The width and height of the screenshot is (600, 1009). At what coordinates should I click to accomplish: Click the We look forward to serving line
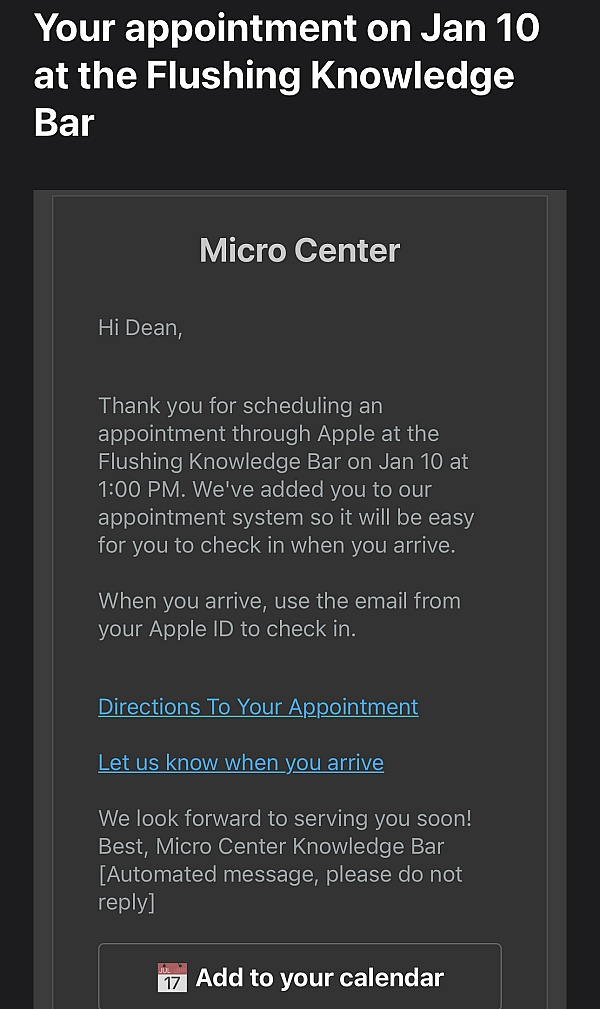pos(285,818)
